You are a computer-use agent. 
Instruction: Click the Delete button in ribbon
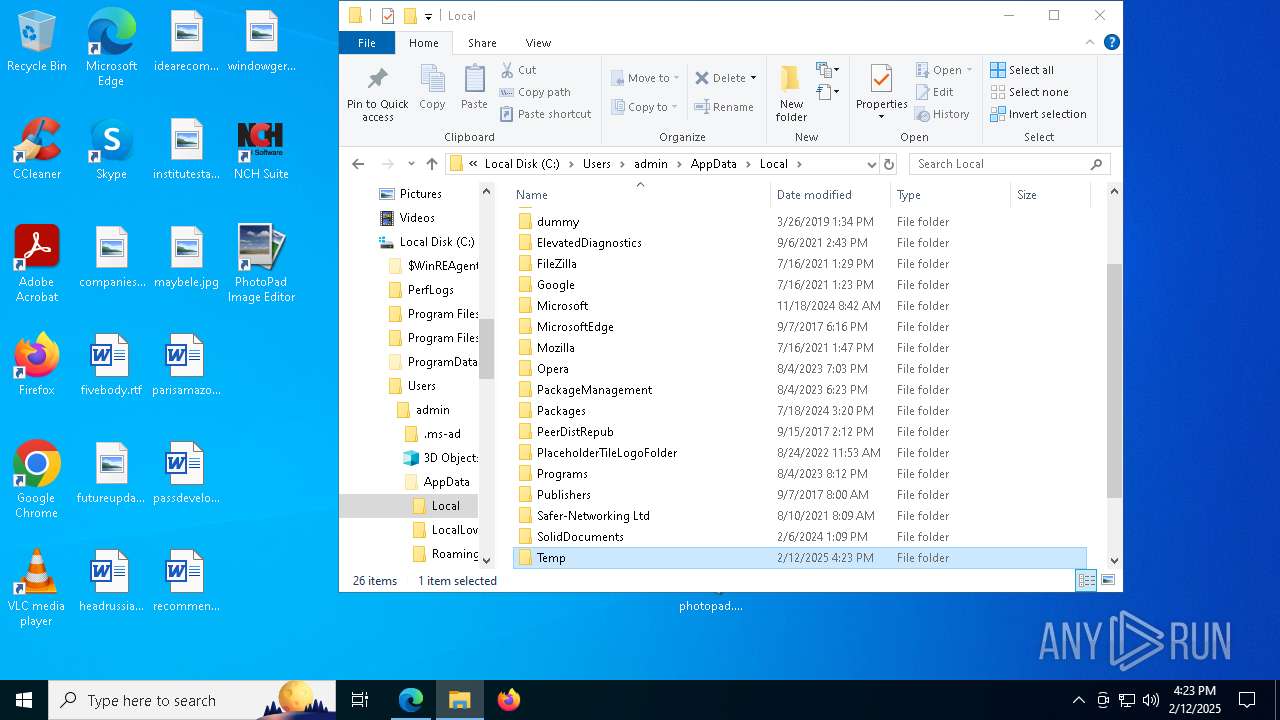726,78
